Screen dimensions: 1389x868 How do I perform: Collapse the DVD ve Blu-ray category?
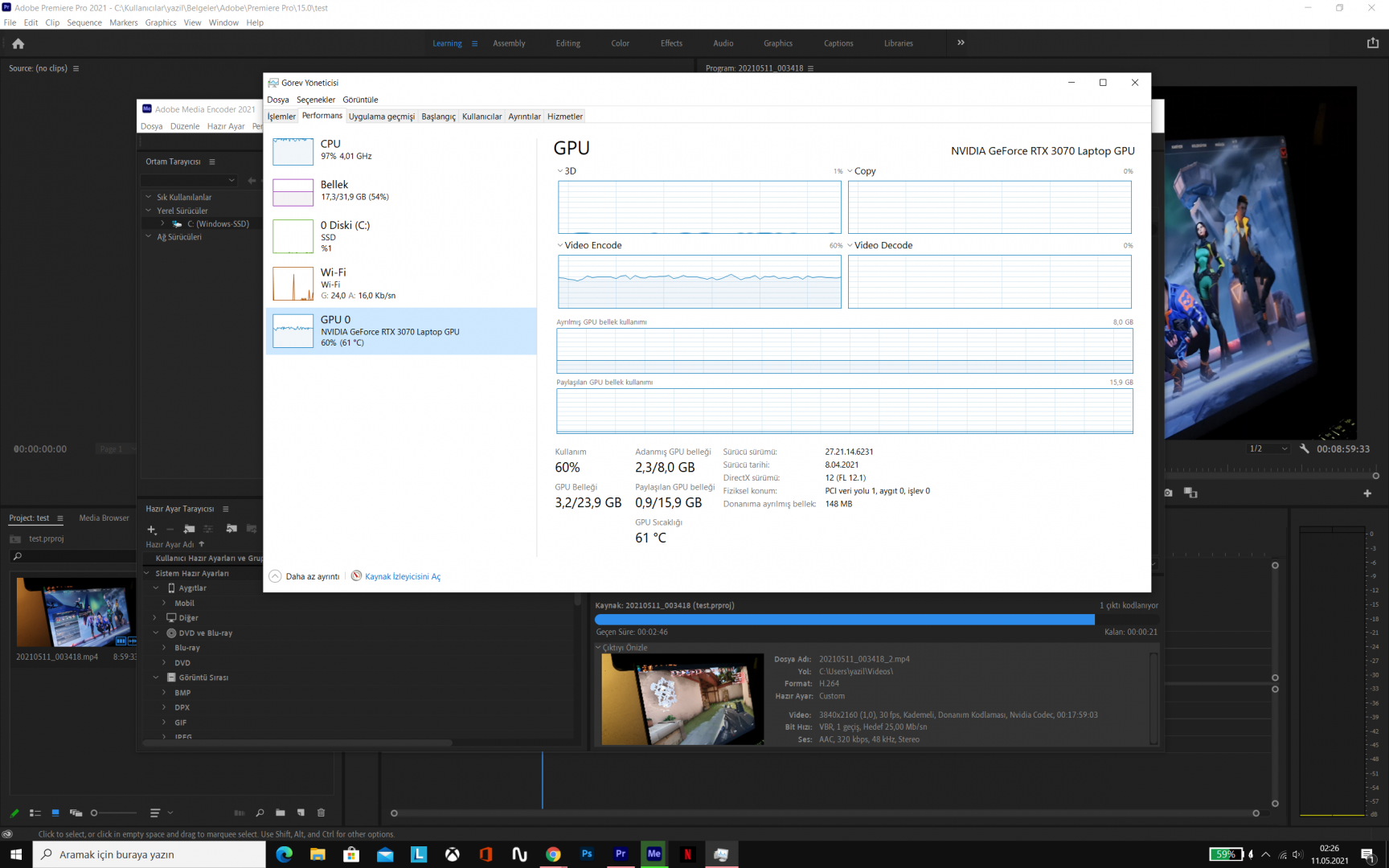[155, 633]
